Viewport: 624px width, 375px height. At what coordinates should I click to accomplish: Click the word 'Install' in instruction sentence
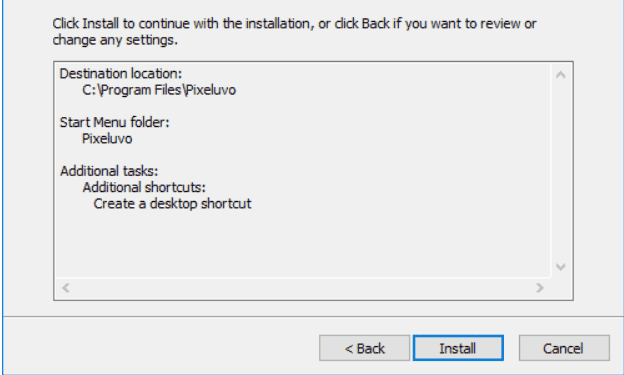pyautogui.click(x=100, y=23)
